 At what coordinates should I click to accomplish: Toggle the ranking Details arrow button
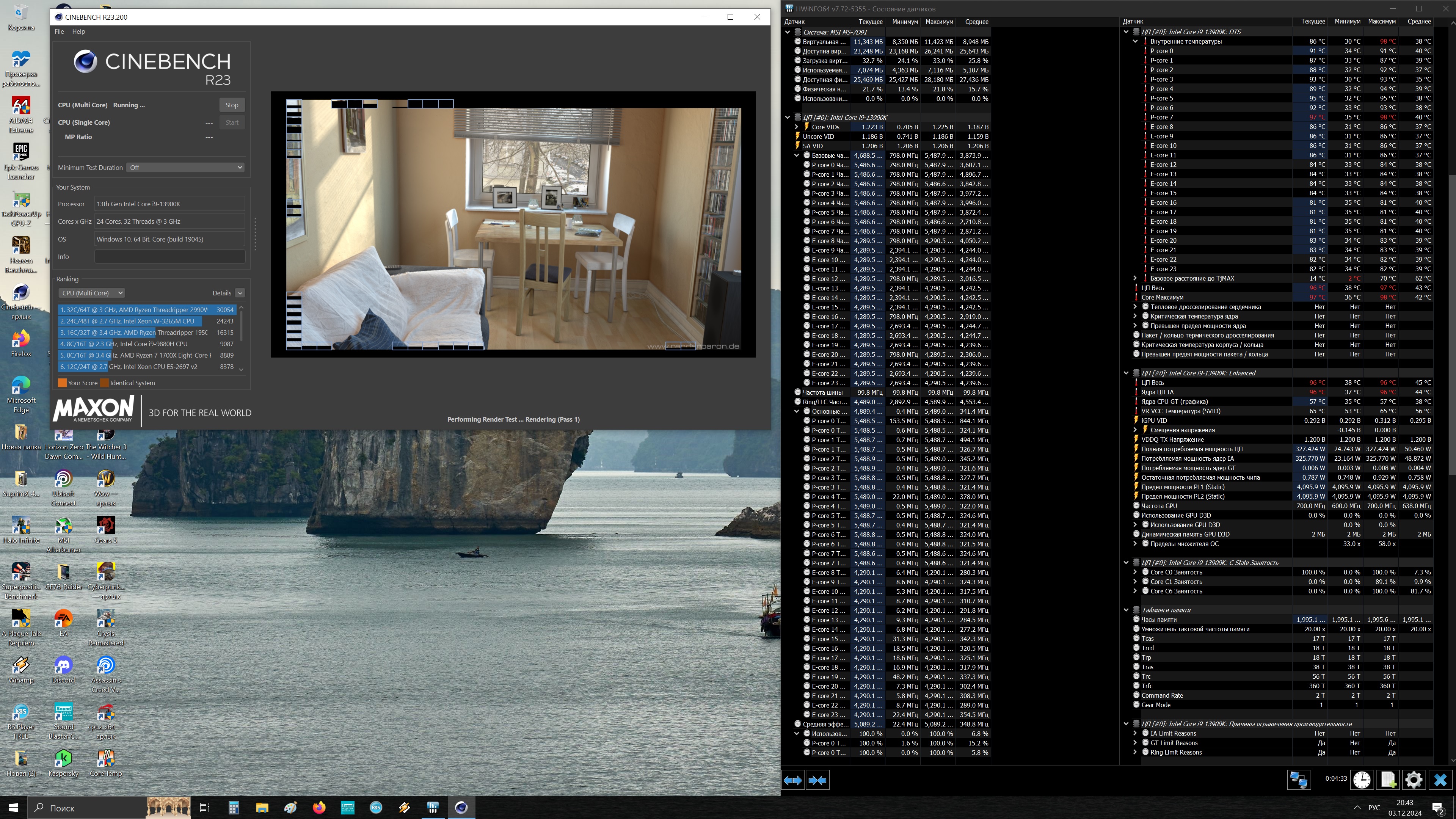240,293
